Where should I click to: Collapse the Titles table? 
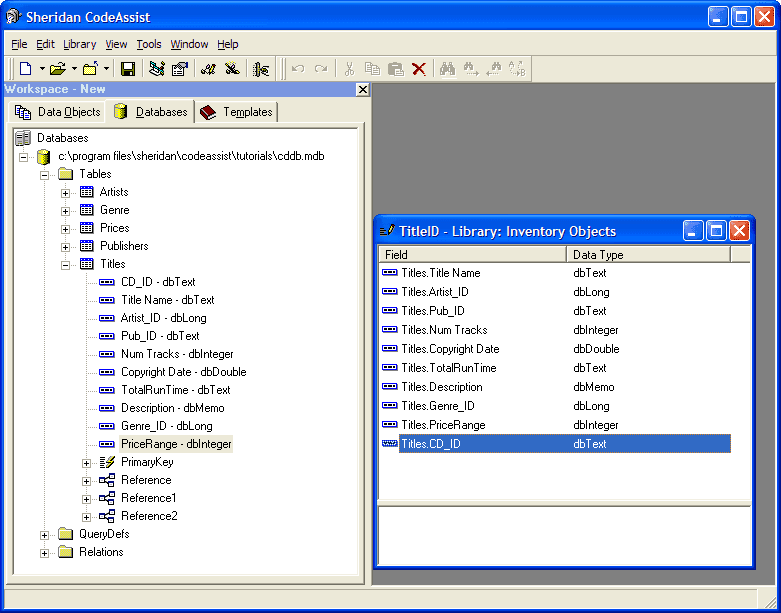[x=65, y=265]
